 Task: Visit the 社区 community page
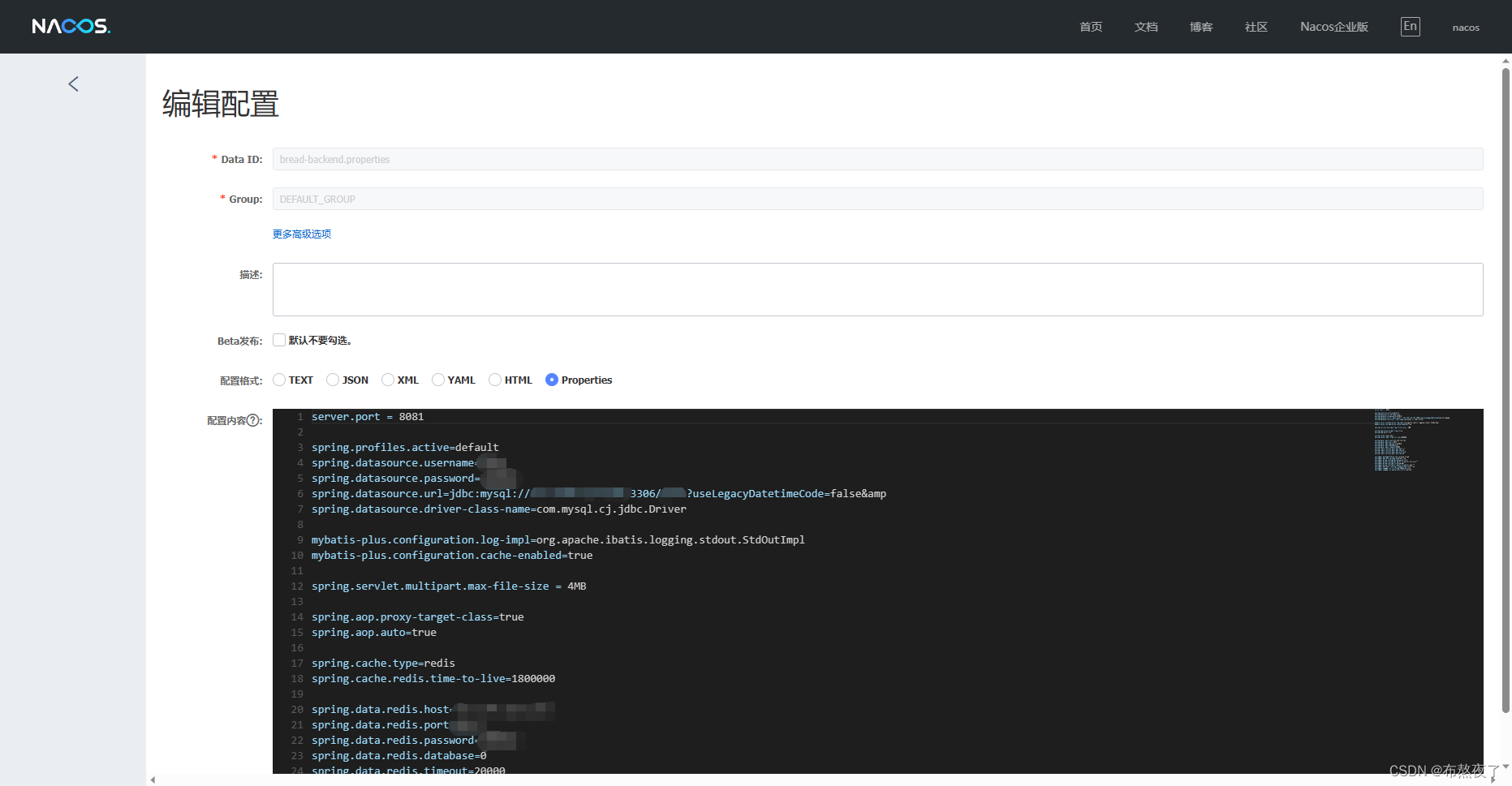pyautogui.click(x=1256, y=27)
